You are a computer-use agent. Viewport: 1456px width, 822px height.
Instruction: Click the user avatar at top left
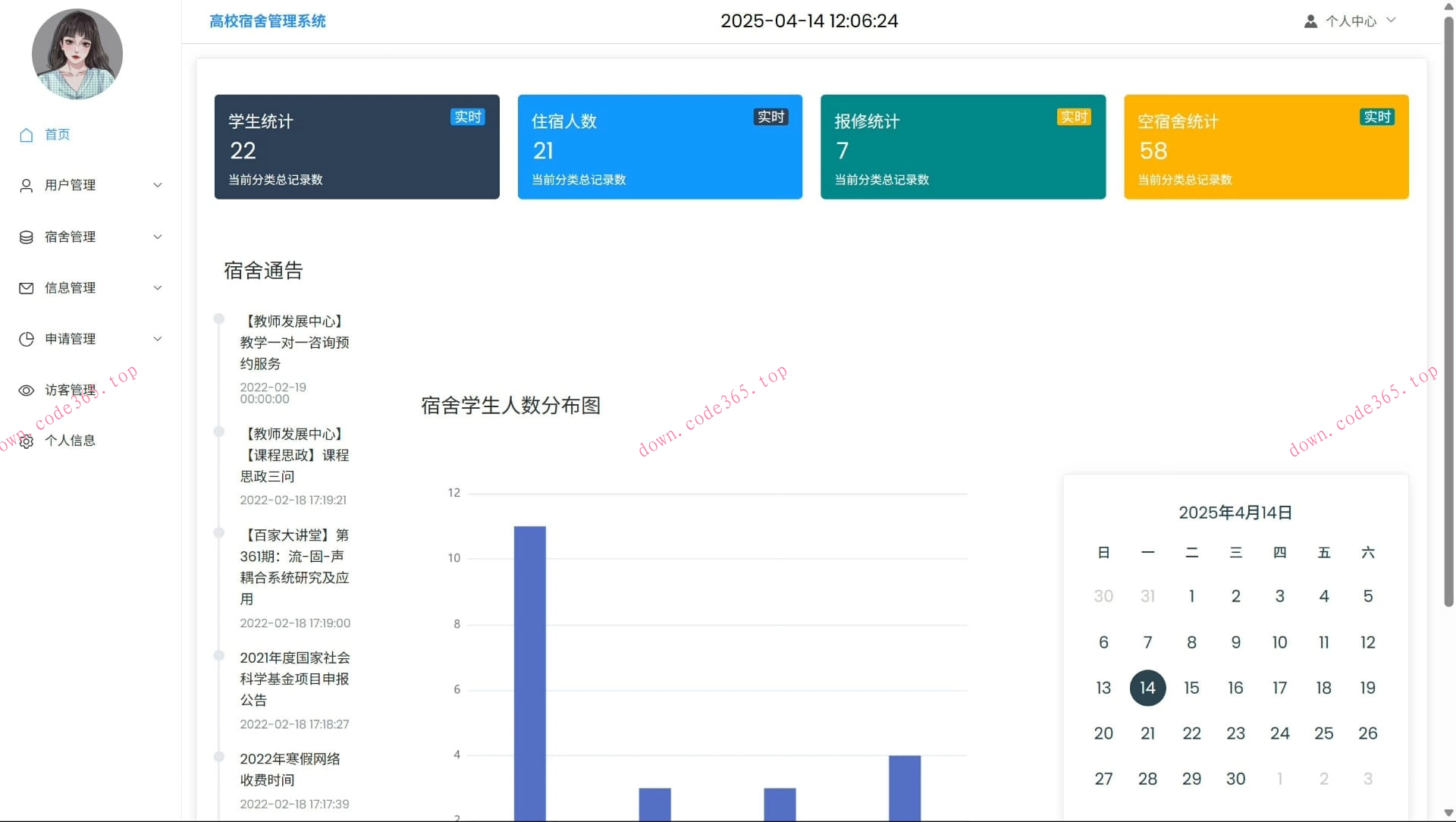tap(77, 53)
